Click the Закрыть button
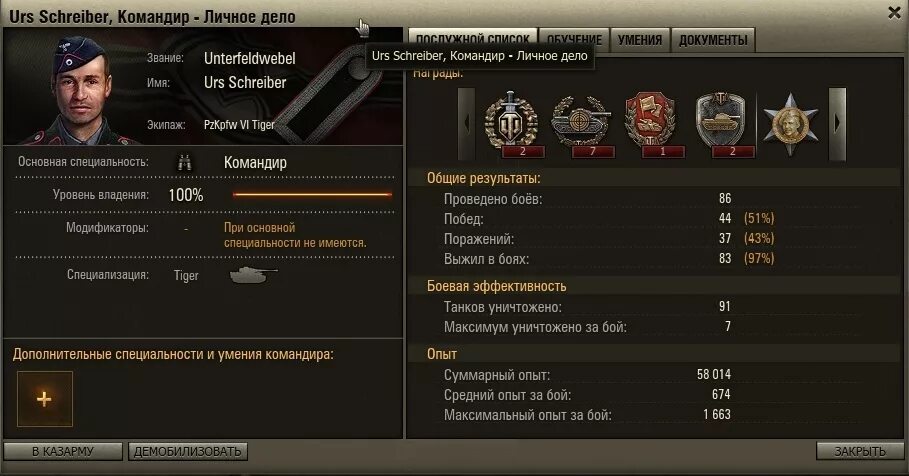 (860, 452)
